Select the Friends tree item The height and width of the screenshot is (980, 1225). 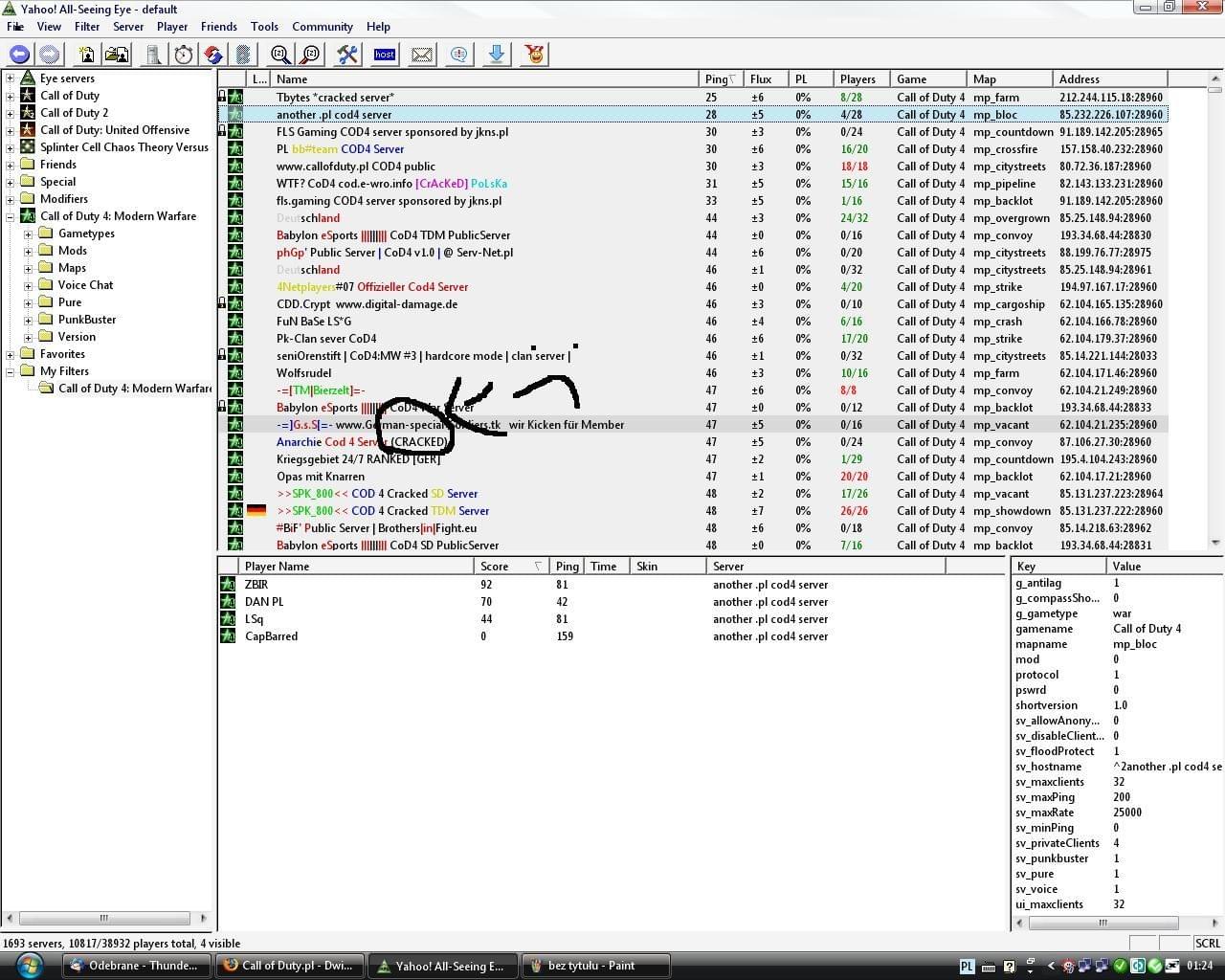click(58, 165)
